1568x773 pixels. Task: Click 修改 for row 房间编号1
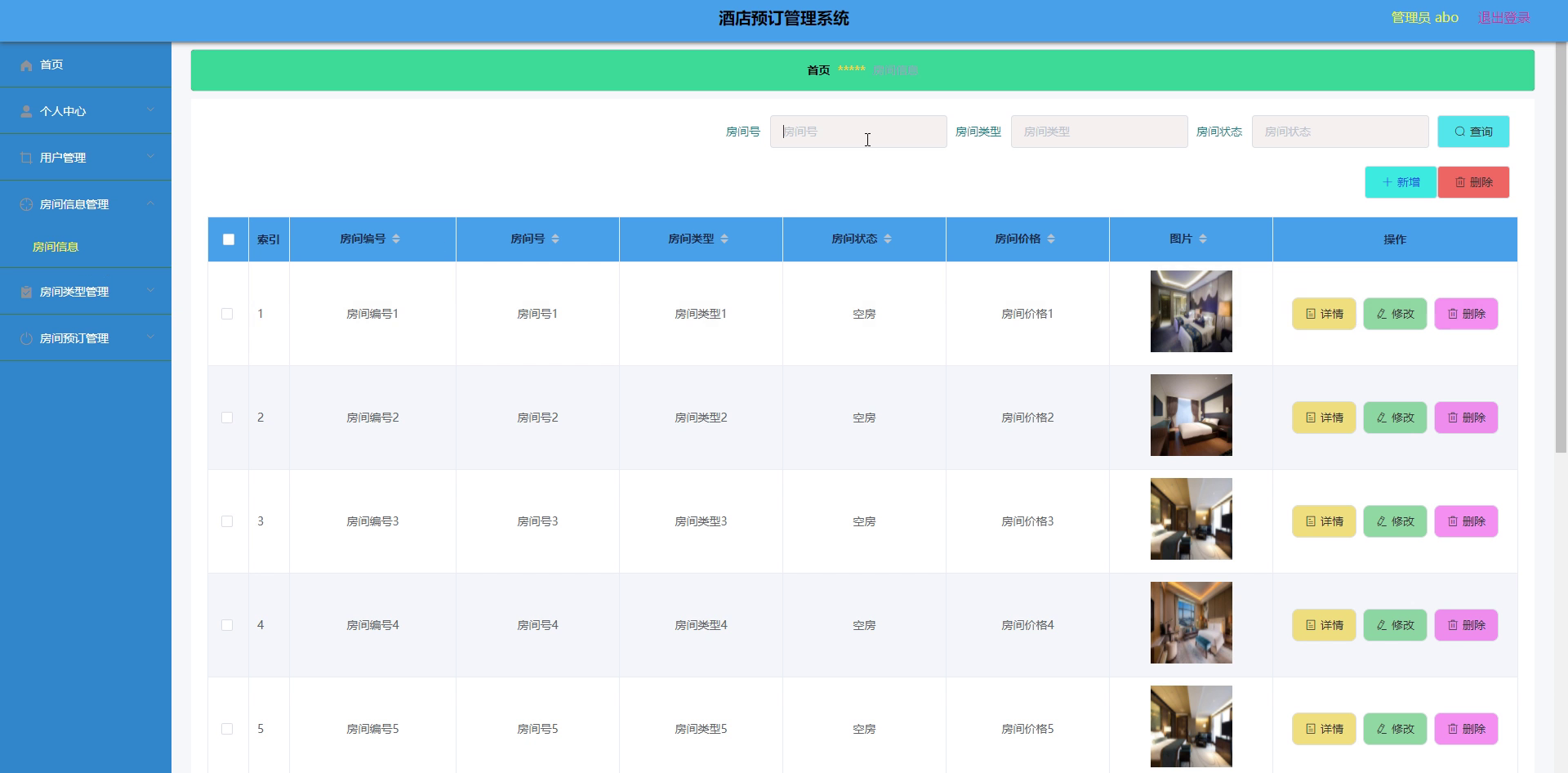[x=1395, y=314]
